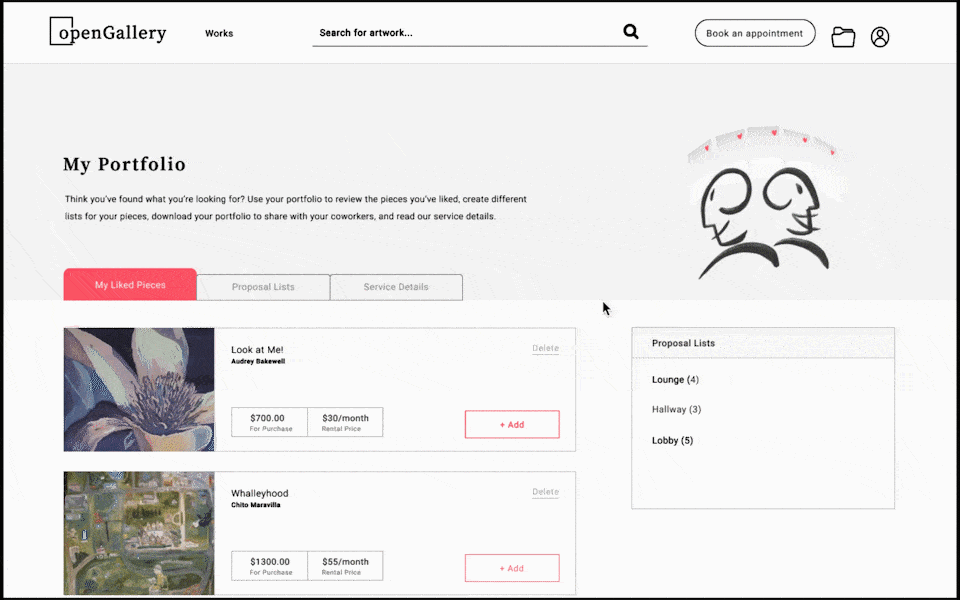Open the portfolio folder icon

point(843,37)
